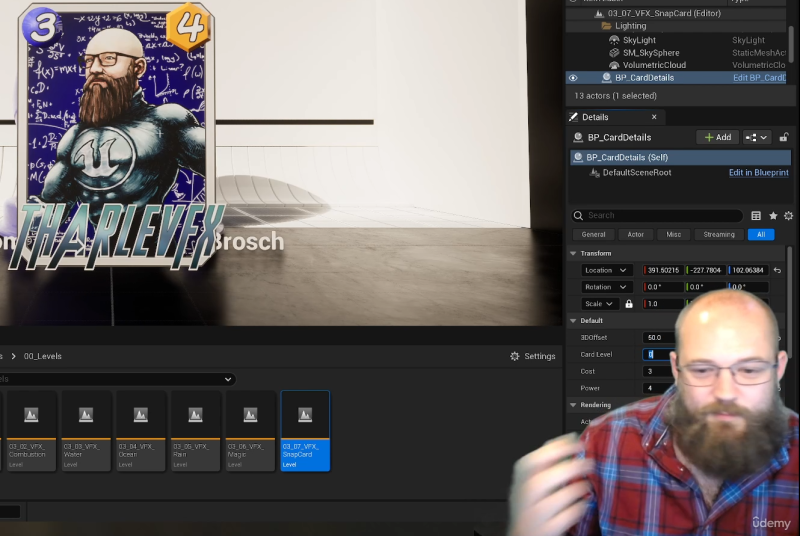The height and width of the screenshot is (536, 800).
Task: Click the Location Z value field
Action: [x=748, y=270]
